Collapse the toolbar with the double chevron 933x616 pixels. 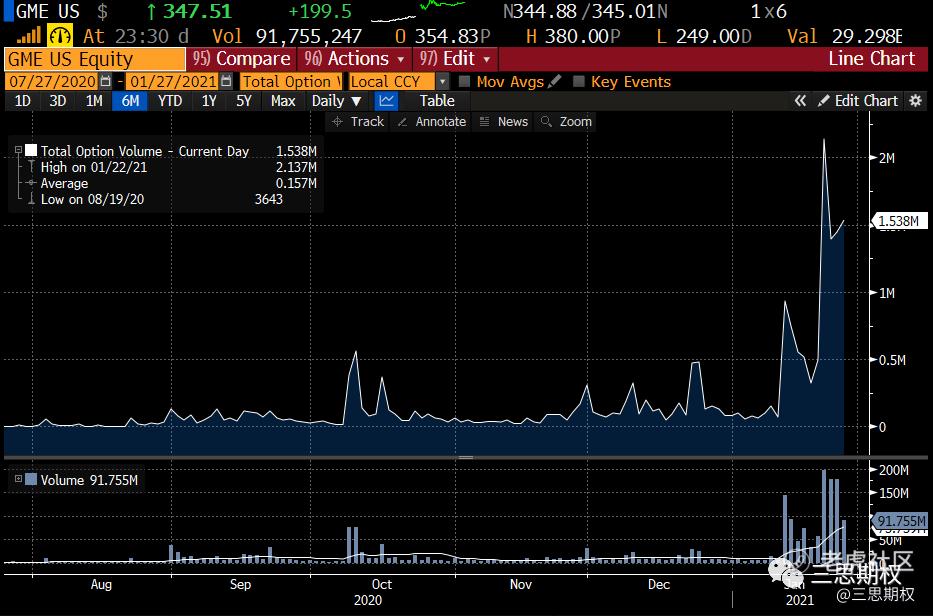(x=800, y=101)
